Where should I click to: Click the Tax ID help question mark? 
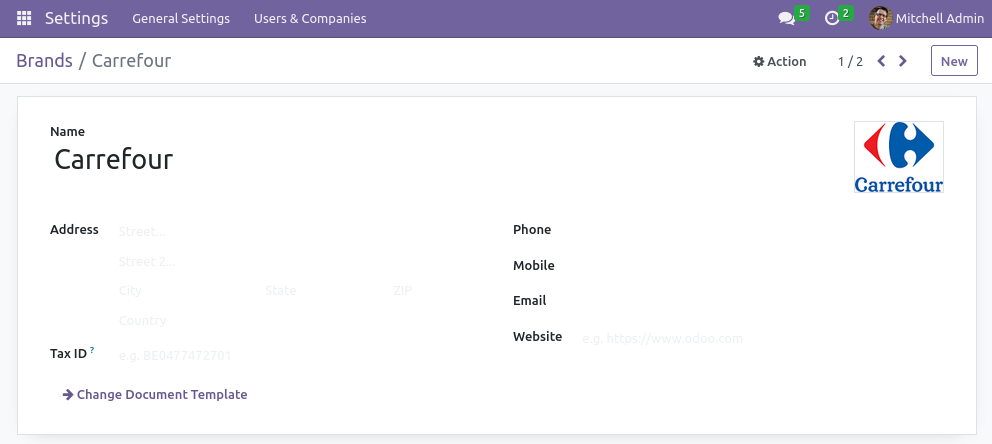92,350
